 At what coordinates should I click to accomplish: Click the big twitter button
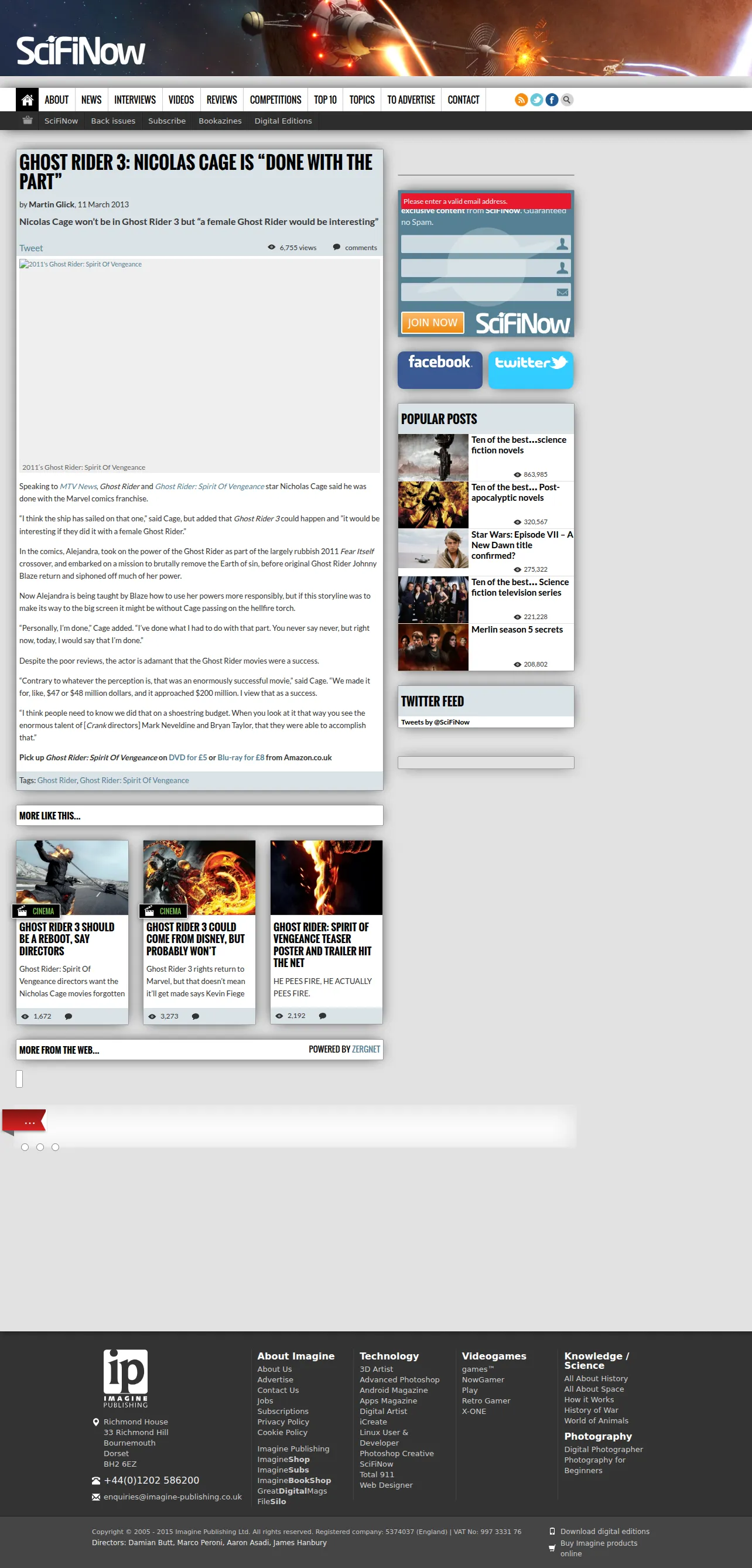531,370
